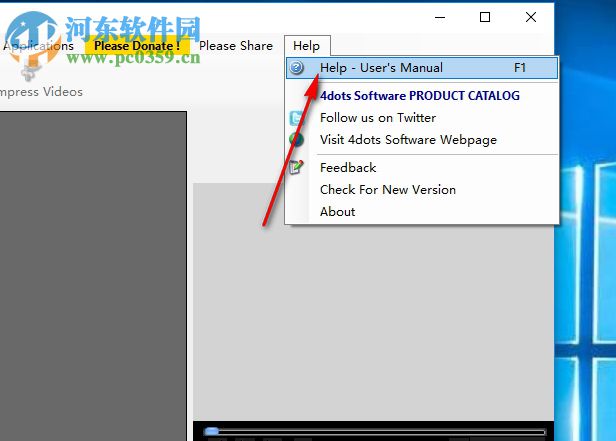Select Check For New Version
This screenshot has width=616, height=441.
point(388,190)
